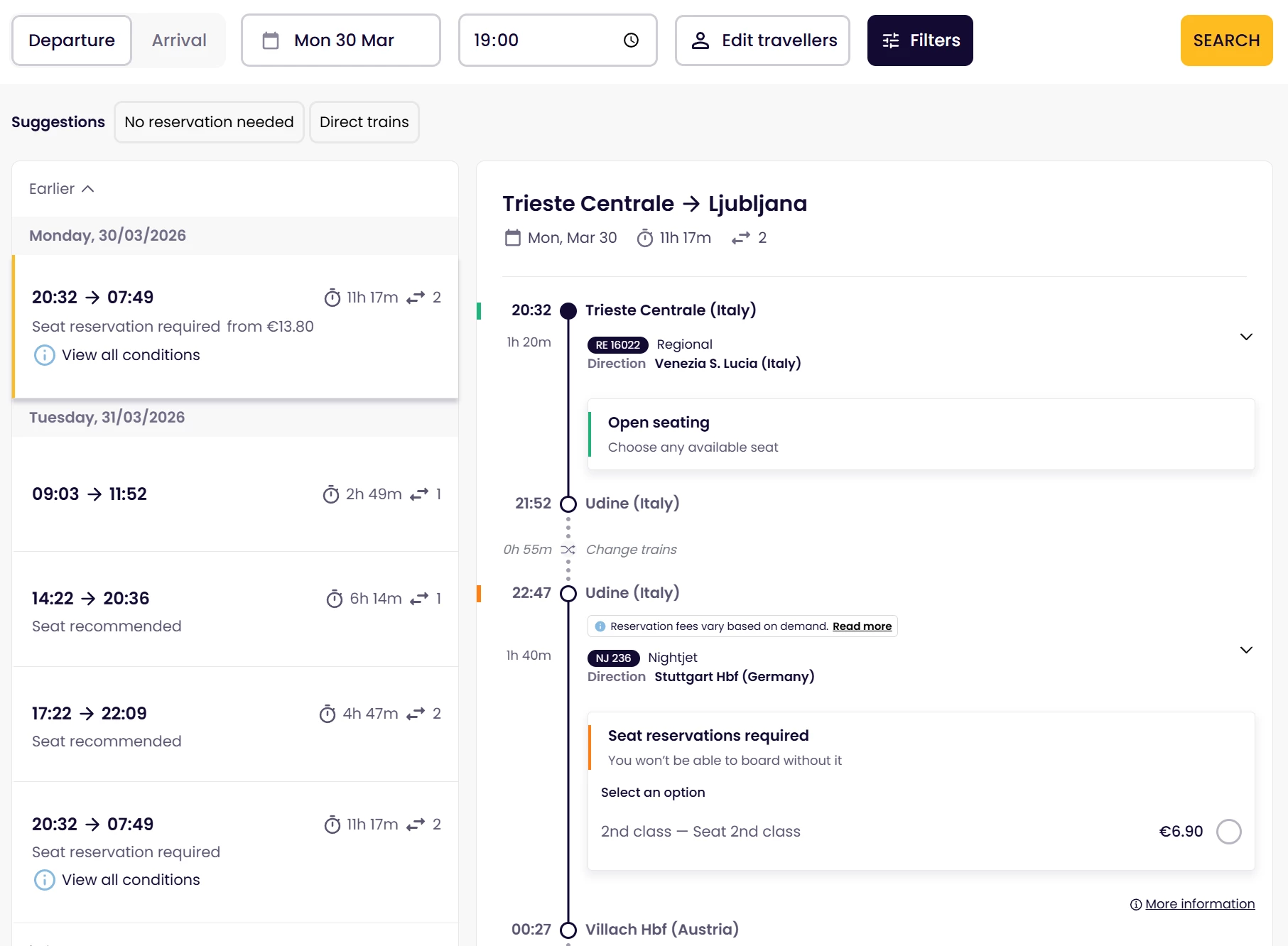1288x946 pixels.
Task: Click the person icon beside Edit travellers
Action: coord(700,40)
